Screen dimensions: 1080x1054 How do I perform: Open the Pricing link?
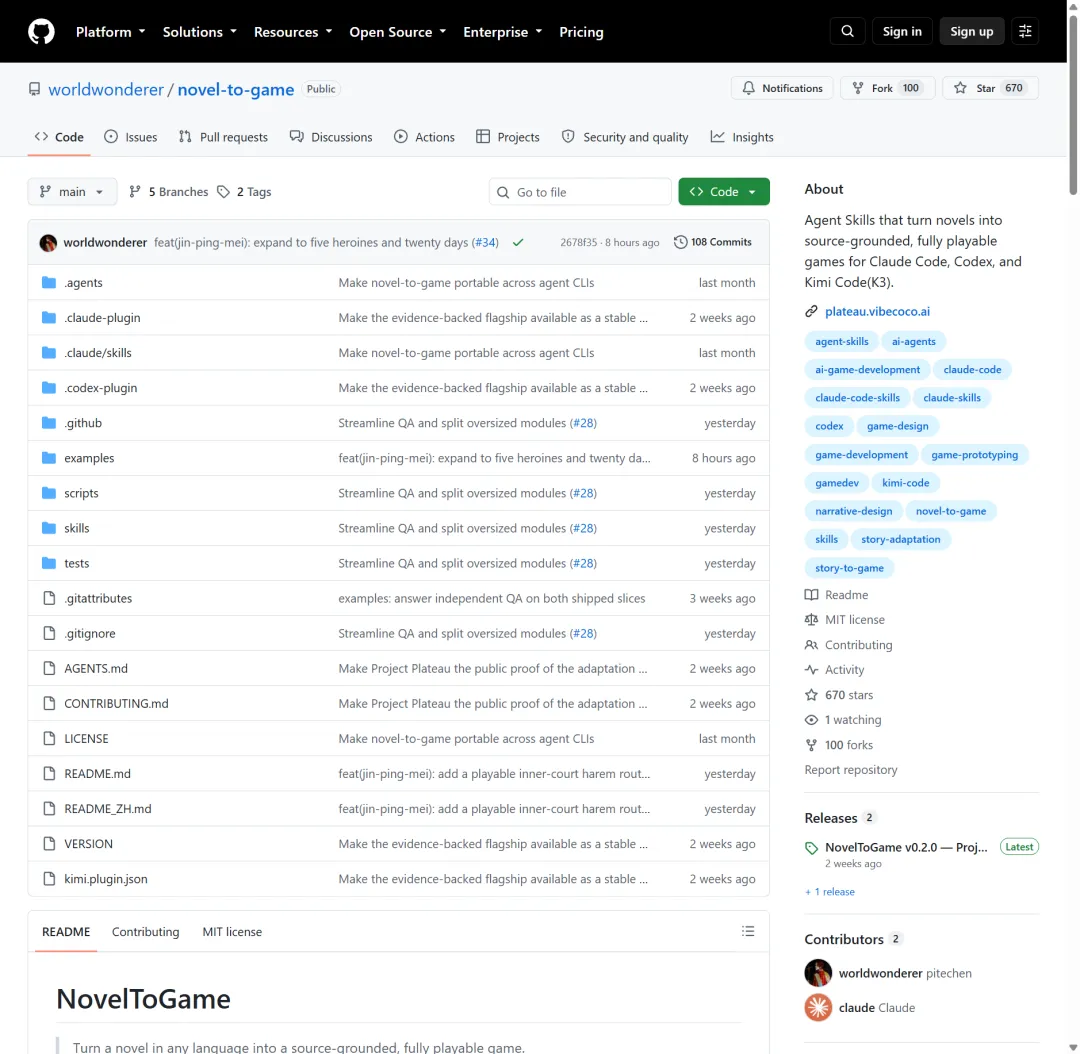point(581,32)
